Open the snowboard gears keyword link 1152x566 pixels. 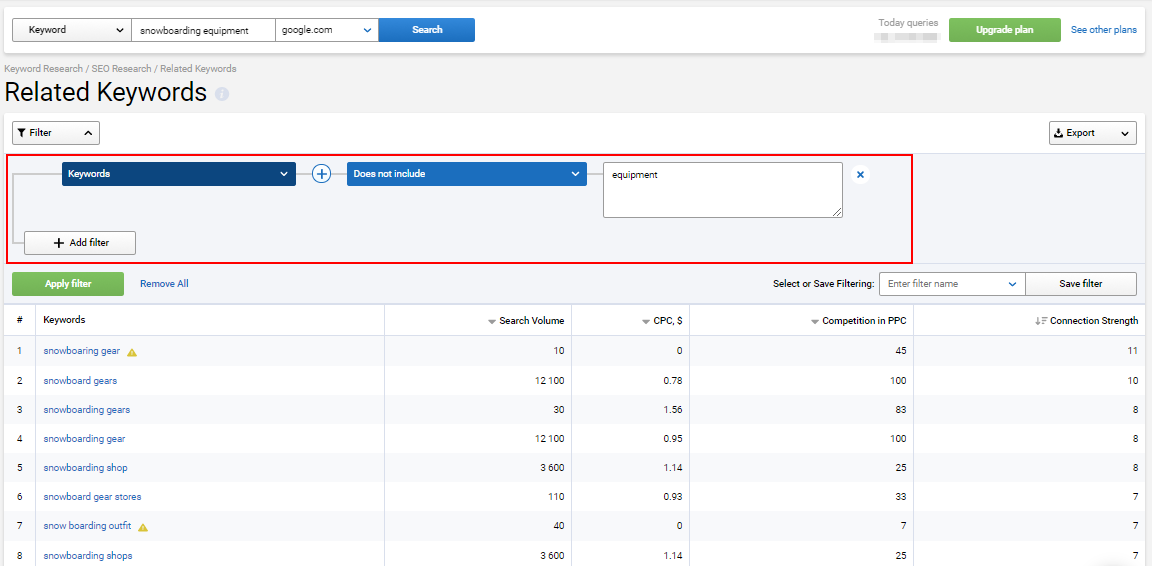point(80,381)
